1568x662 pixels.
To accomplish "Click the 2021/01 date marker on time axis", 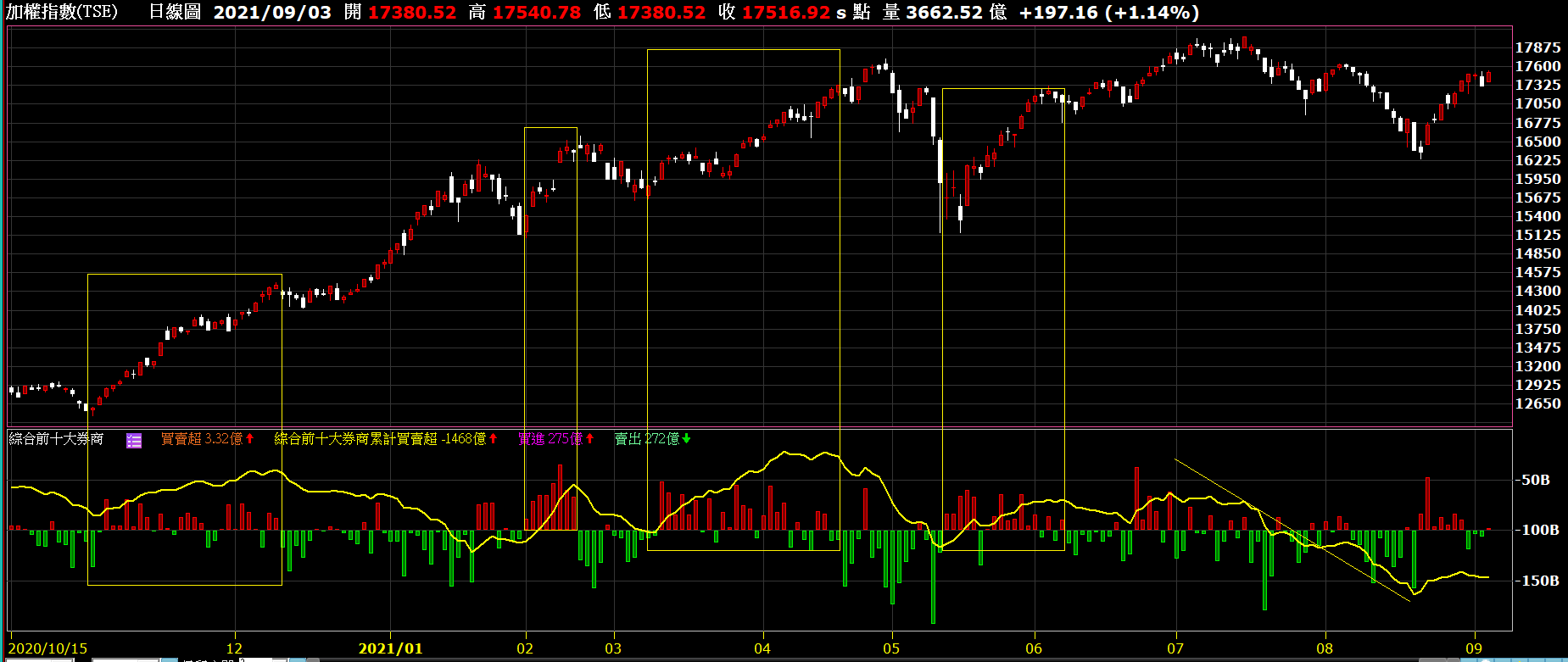I will pos(390,648).
